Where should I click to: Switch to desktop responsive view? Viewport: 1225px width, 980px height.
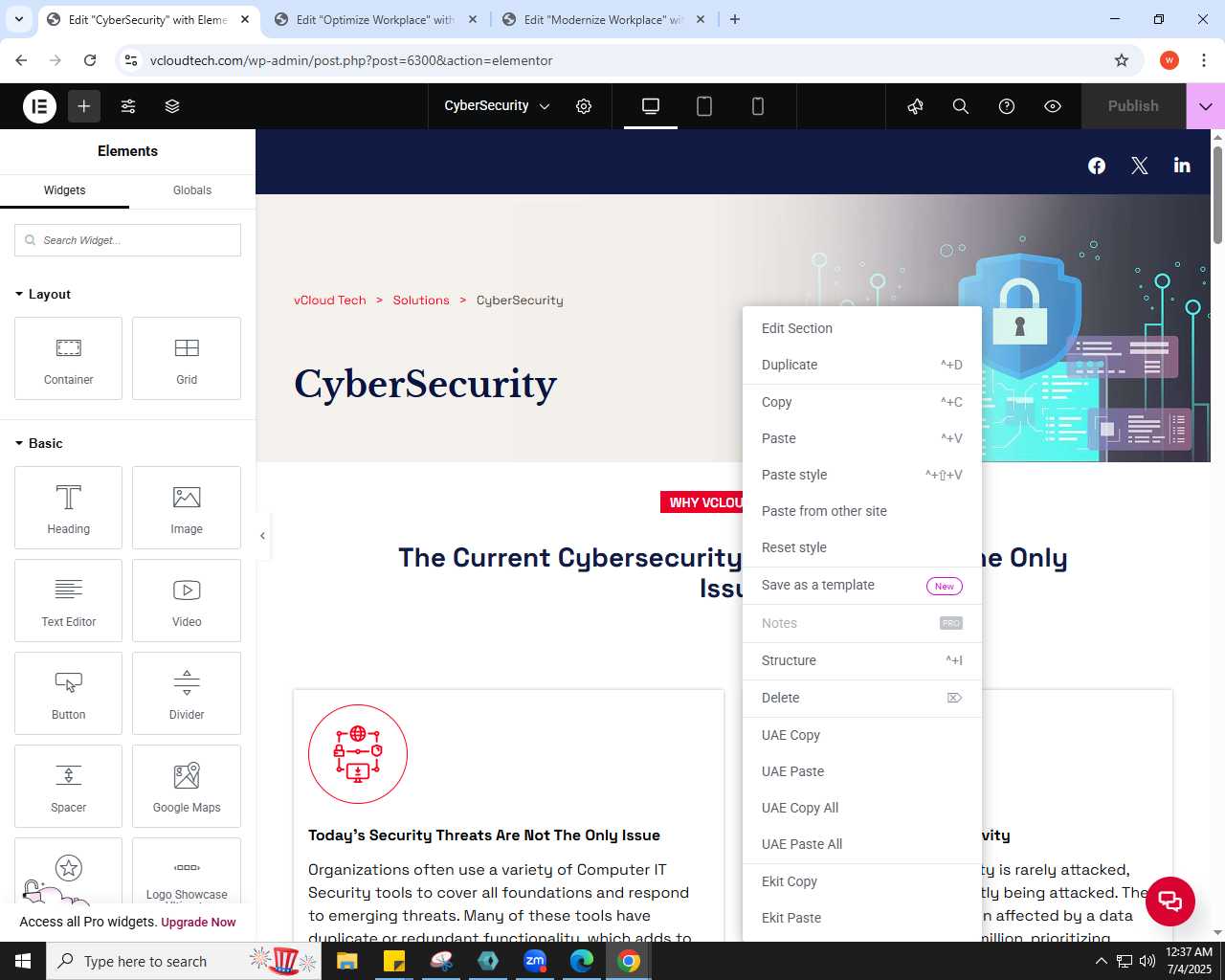click(x=651, y=106)
